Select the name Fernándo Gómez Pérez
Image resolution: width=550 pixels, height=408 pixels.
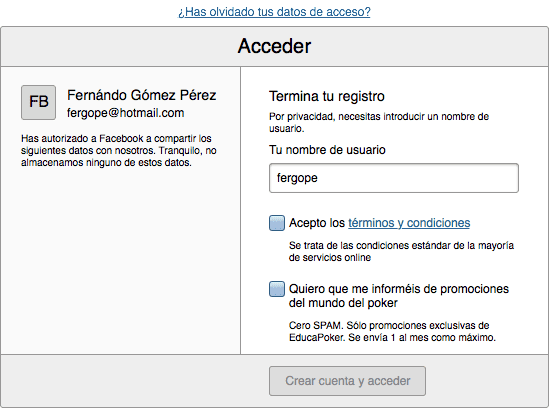[142, 95]
